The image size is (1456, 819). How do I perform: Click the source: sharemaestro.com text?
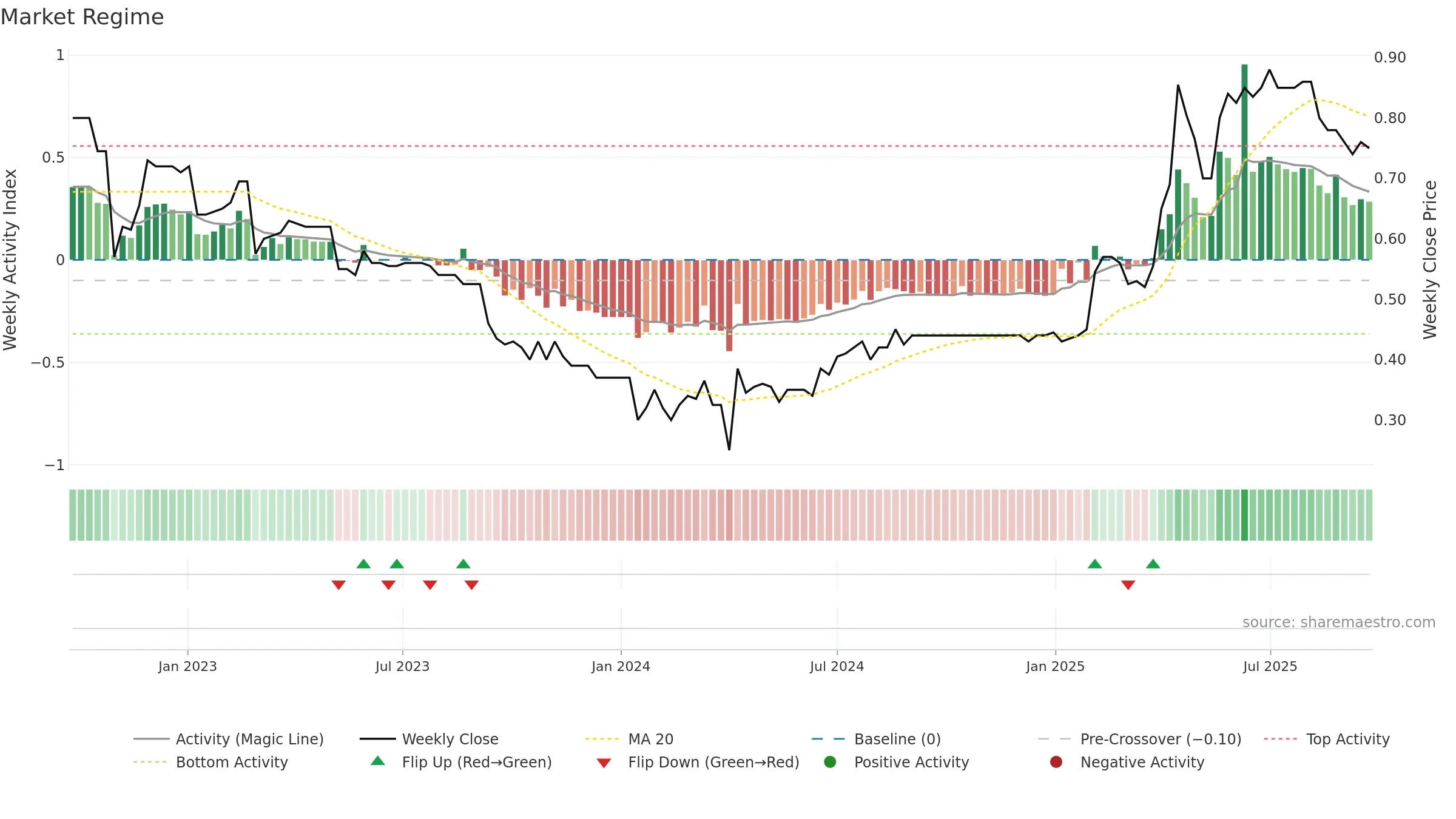click(x=1338, y=622)
